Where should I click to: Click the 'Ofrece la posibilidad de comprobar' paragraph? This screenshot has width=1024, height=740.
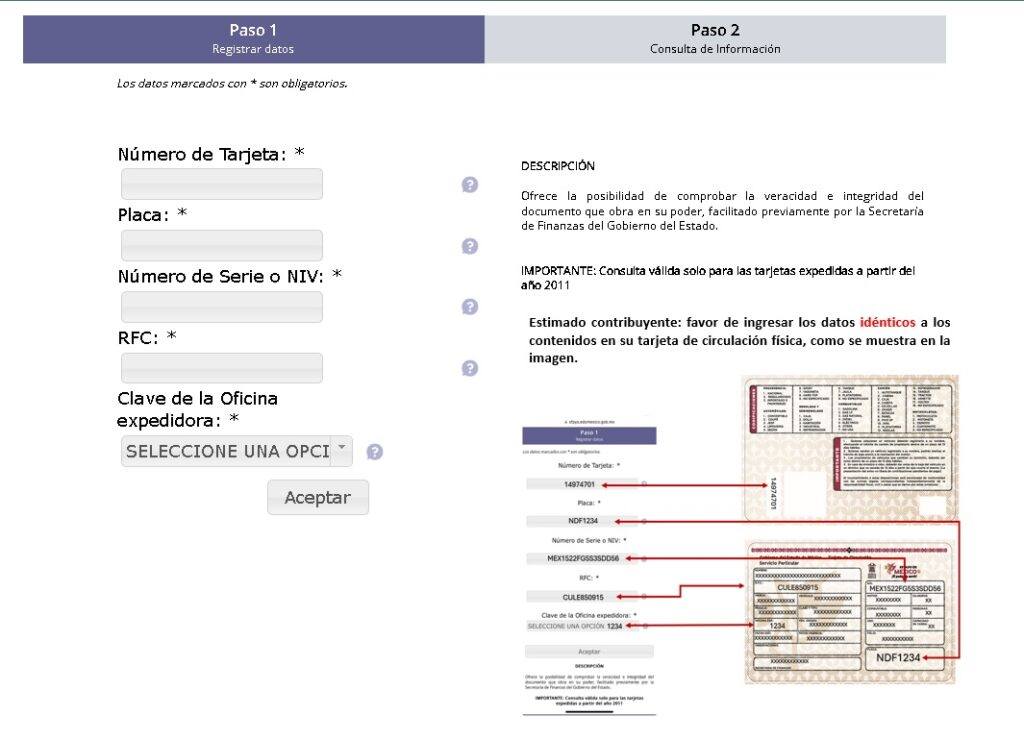pos(722,211)
